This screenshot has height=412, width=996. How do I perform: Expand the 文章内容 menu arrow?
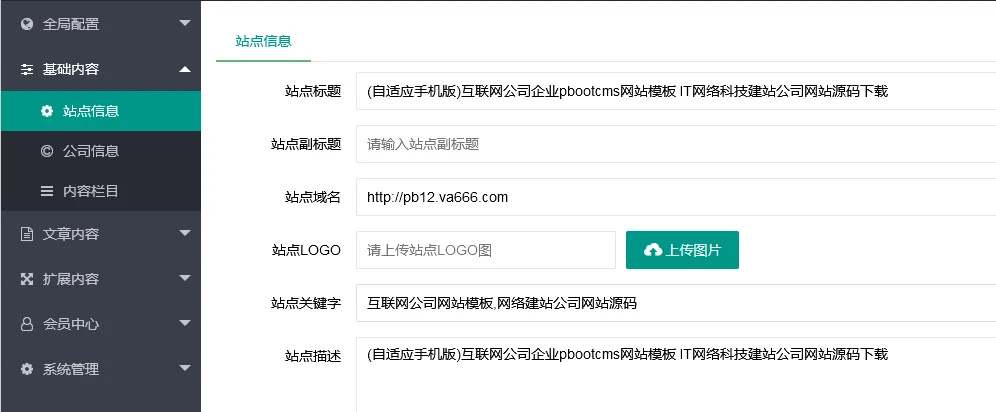185,233
